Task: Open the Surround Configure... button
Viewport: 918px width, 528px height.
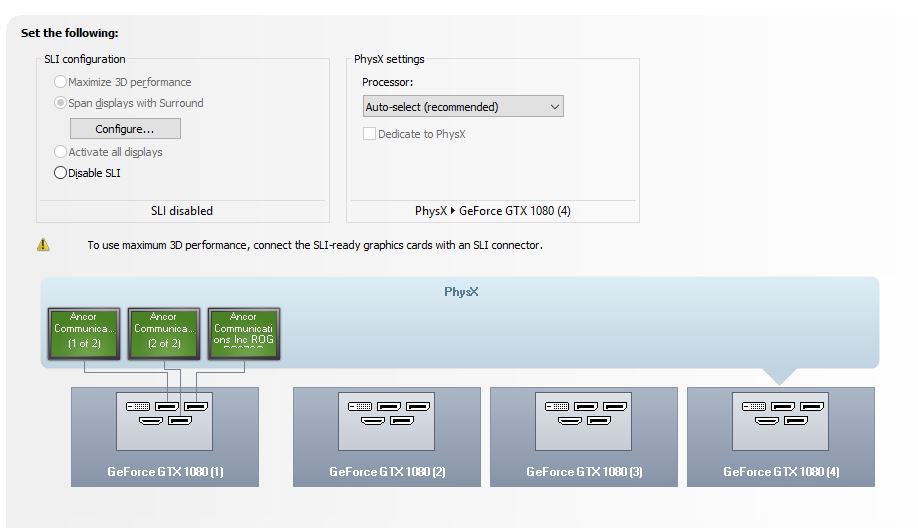Action: pos(125,129)
